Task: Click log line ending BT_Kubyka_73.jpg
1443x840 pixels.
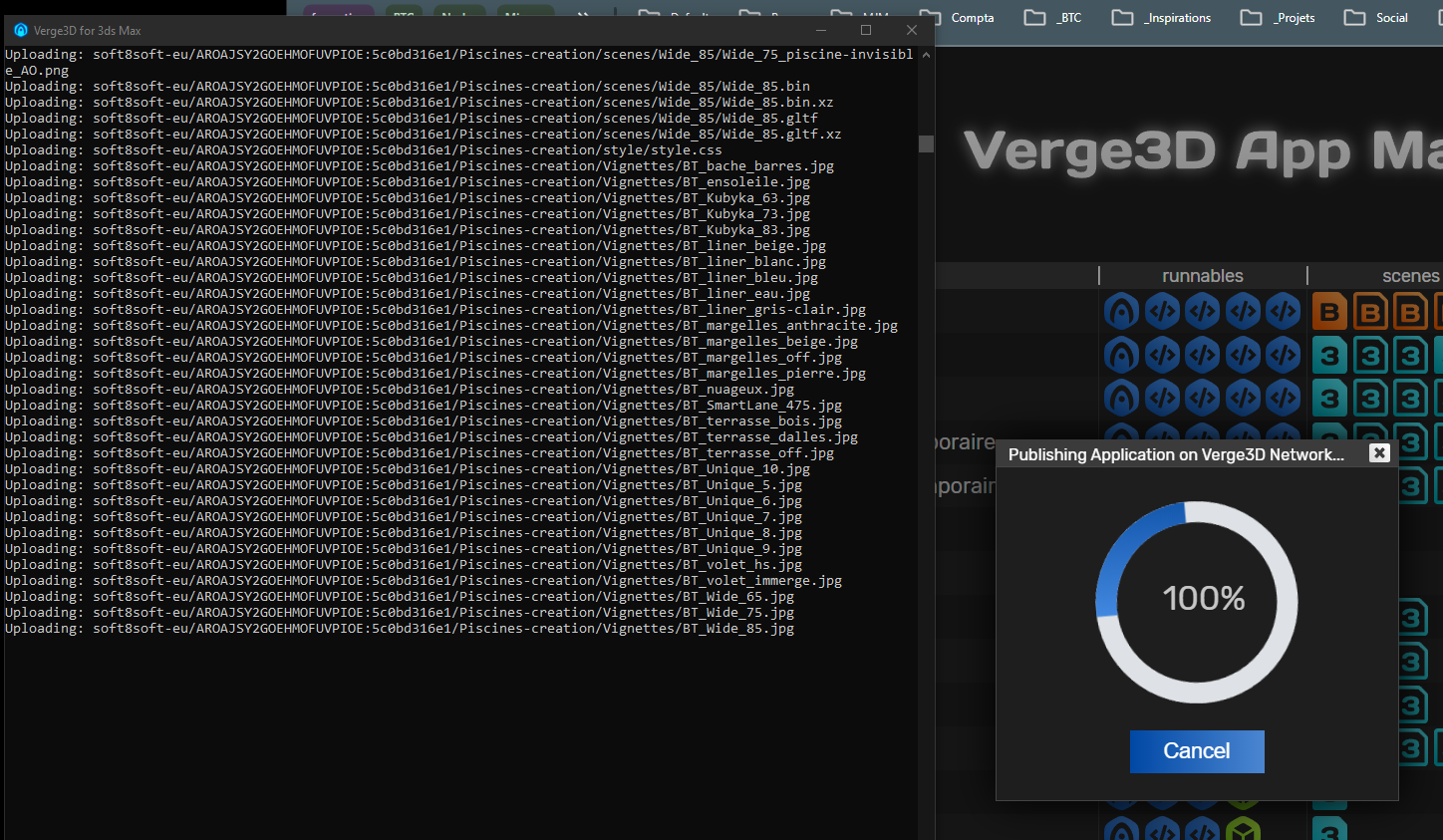Action: (408, 213)
